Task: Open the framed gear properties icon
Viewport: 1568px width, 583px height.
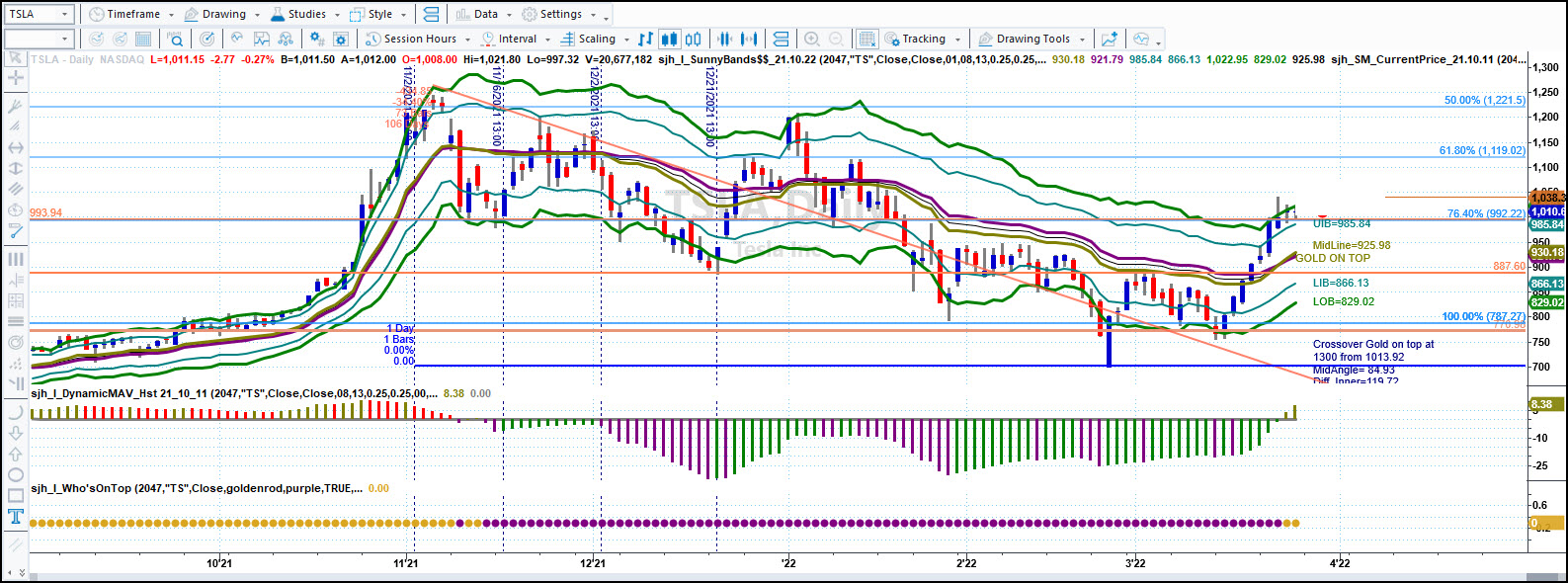Action: (x=341, y=39)
